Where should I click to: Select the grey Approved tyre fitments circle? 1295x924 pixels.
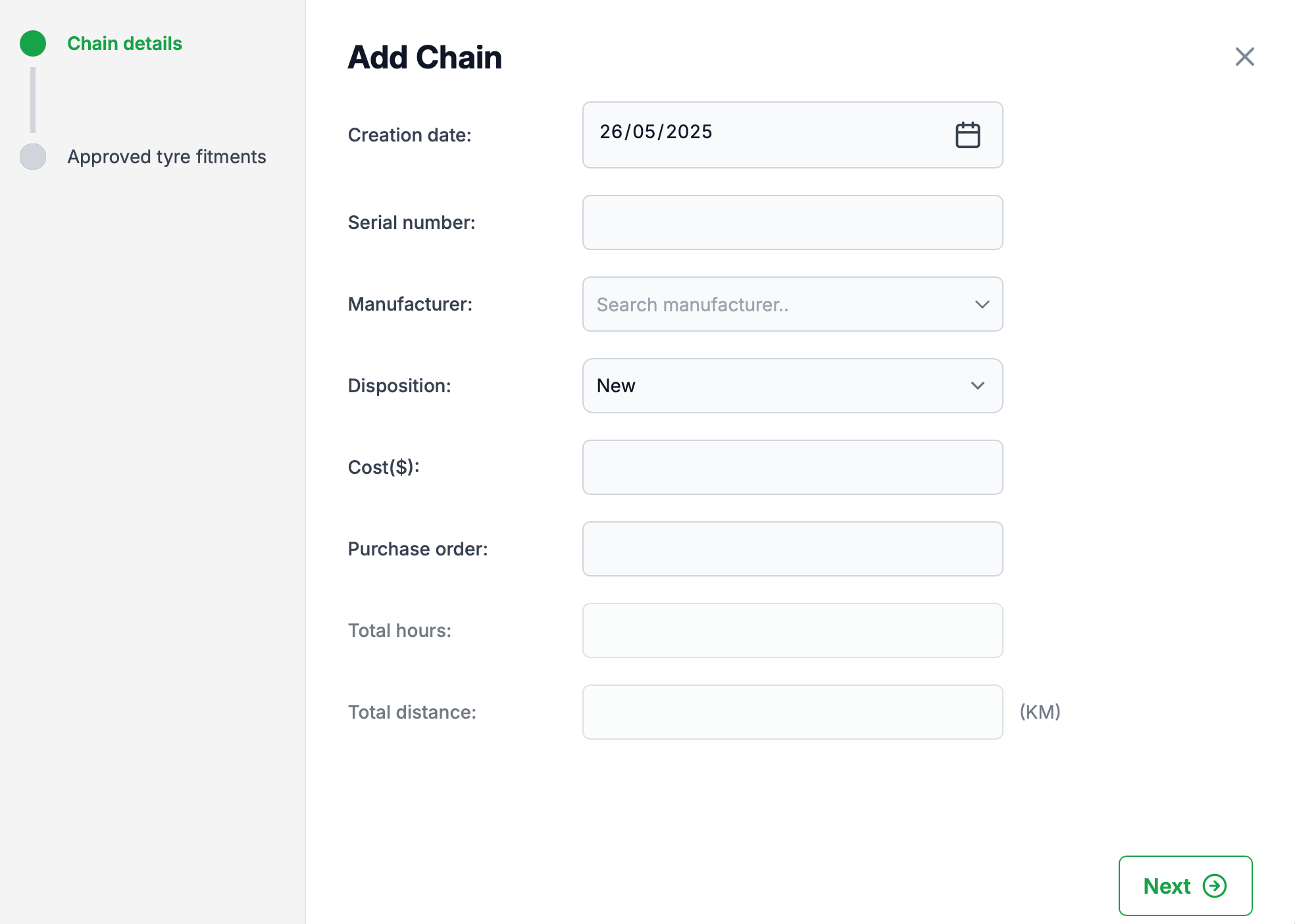click(33, 157)
